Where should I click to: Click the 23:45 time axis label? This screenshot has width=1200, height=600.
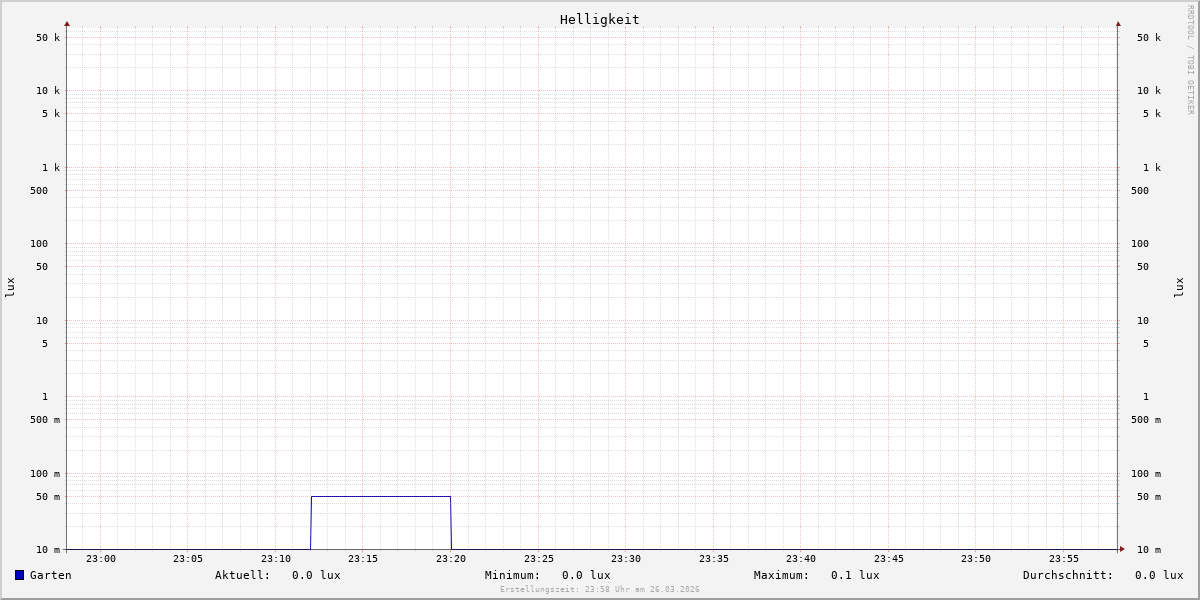click(889, 559)
